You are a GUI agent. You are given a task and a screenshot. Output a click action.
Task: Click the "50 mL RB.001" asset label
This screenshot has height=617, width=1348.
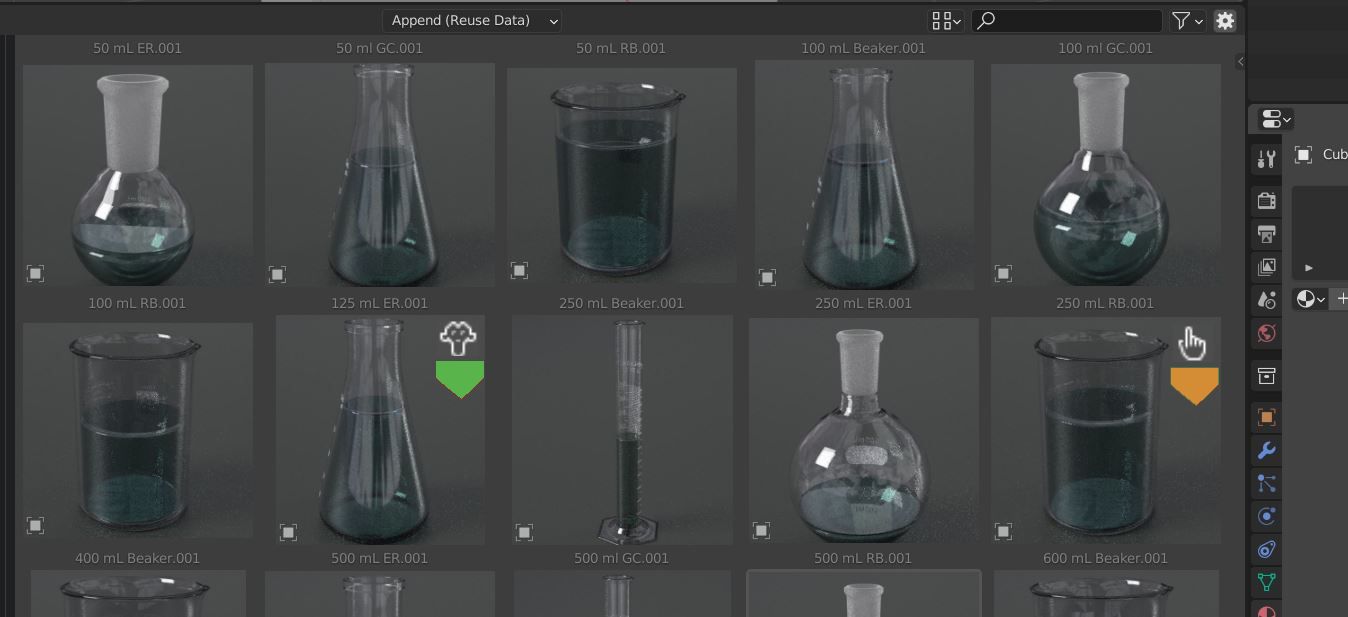621,48
